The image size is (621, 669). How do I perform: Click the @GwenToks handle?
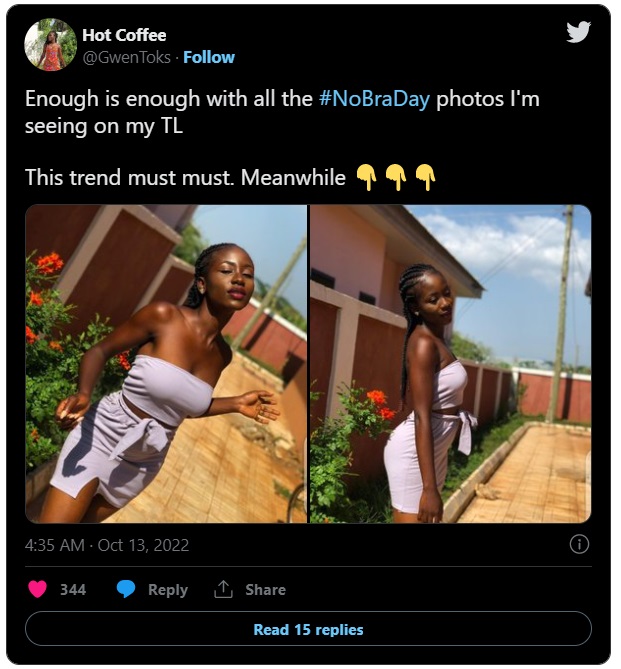pos(126,57)
